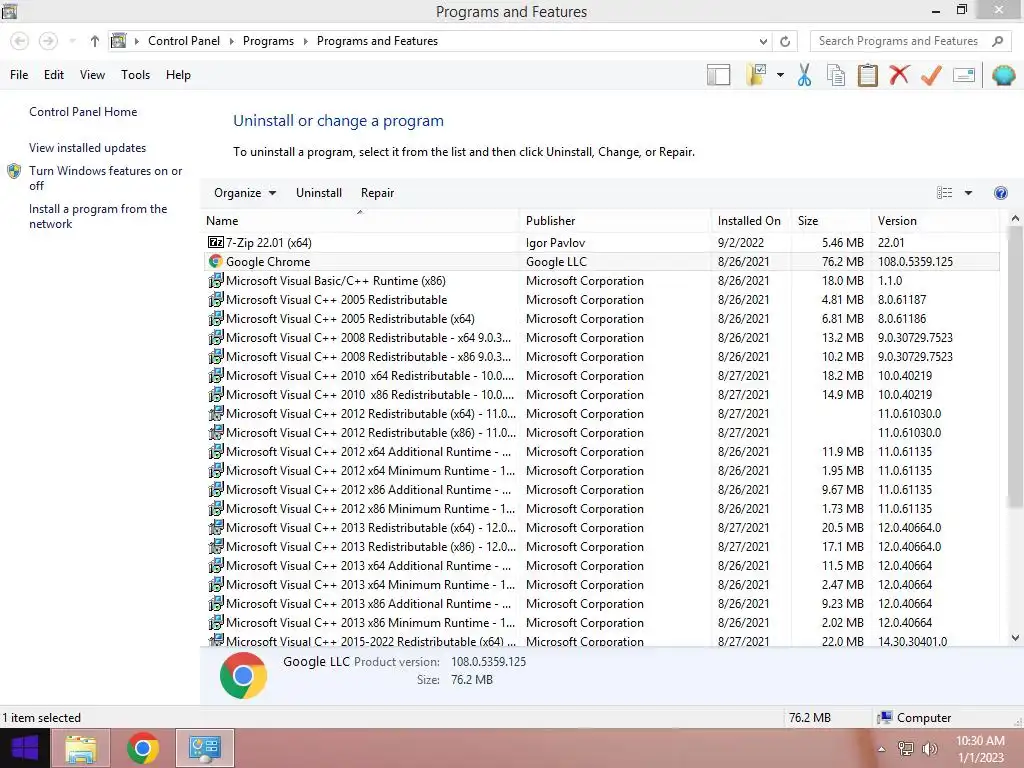Select Visual C++ 2005 Redistributable (x64) row
This screenshot has width=1024, height=768.
coord(601,319)
